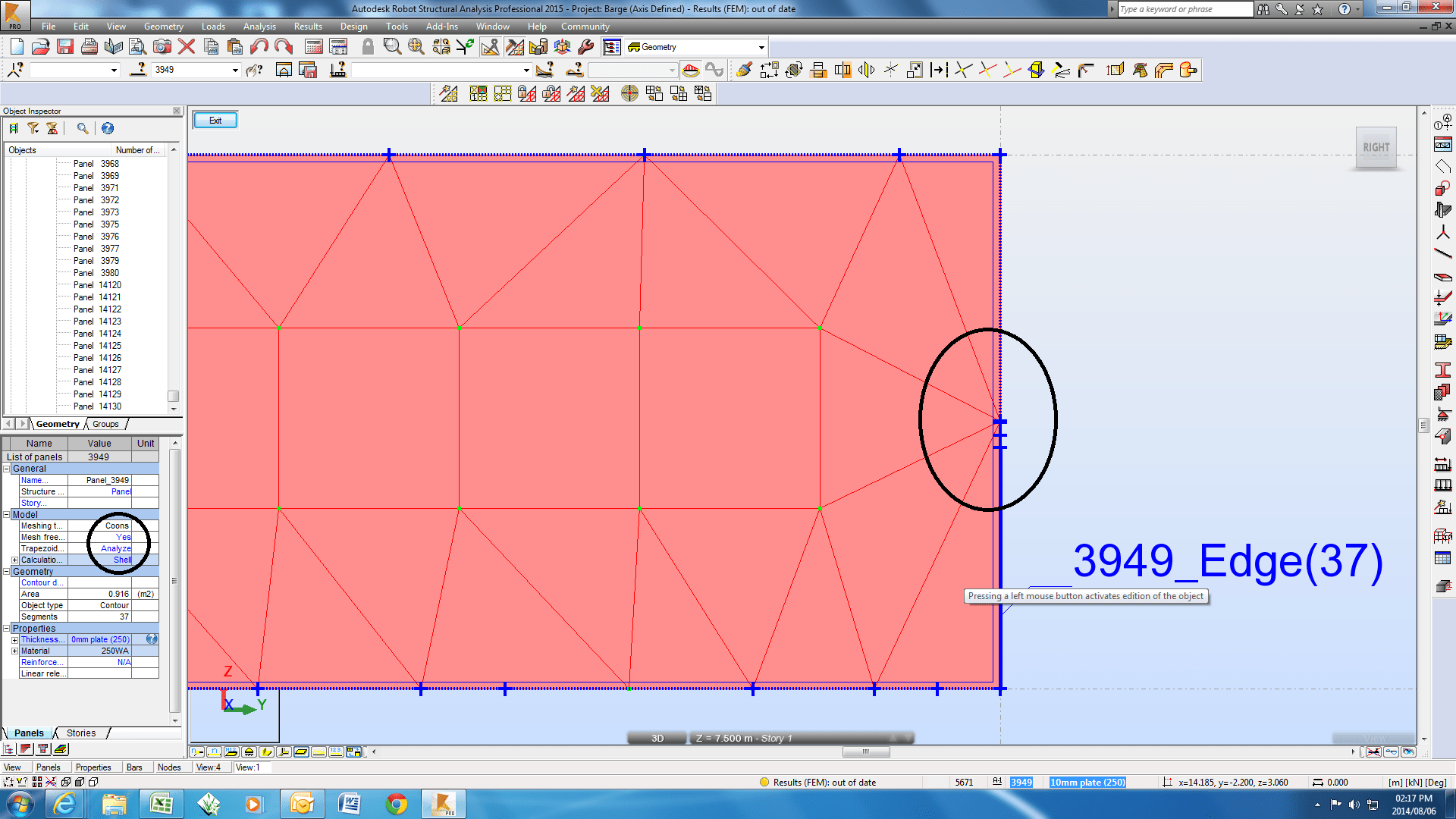This screenshot has width=1456, height=819.
Task: Click the Print icon
Action: pos(89,47)
